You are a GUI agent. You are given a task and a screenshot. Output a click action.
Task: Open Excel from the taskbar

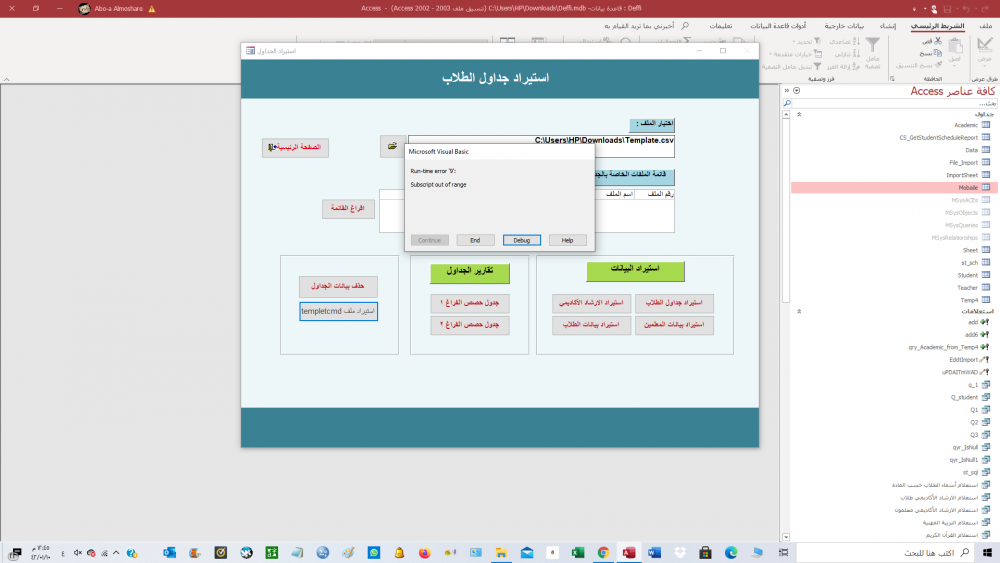pos(578,553)
